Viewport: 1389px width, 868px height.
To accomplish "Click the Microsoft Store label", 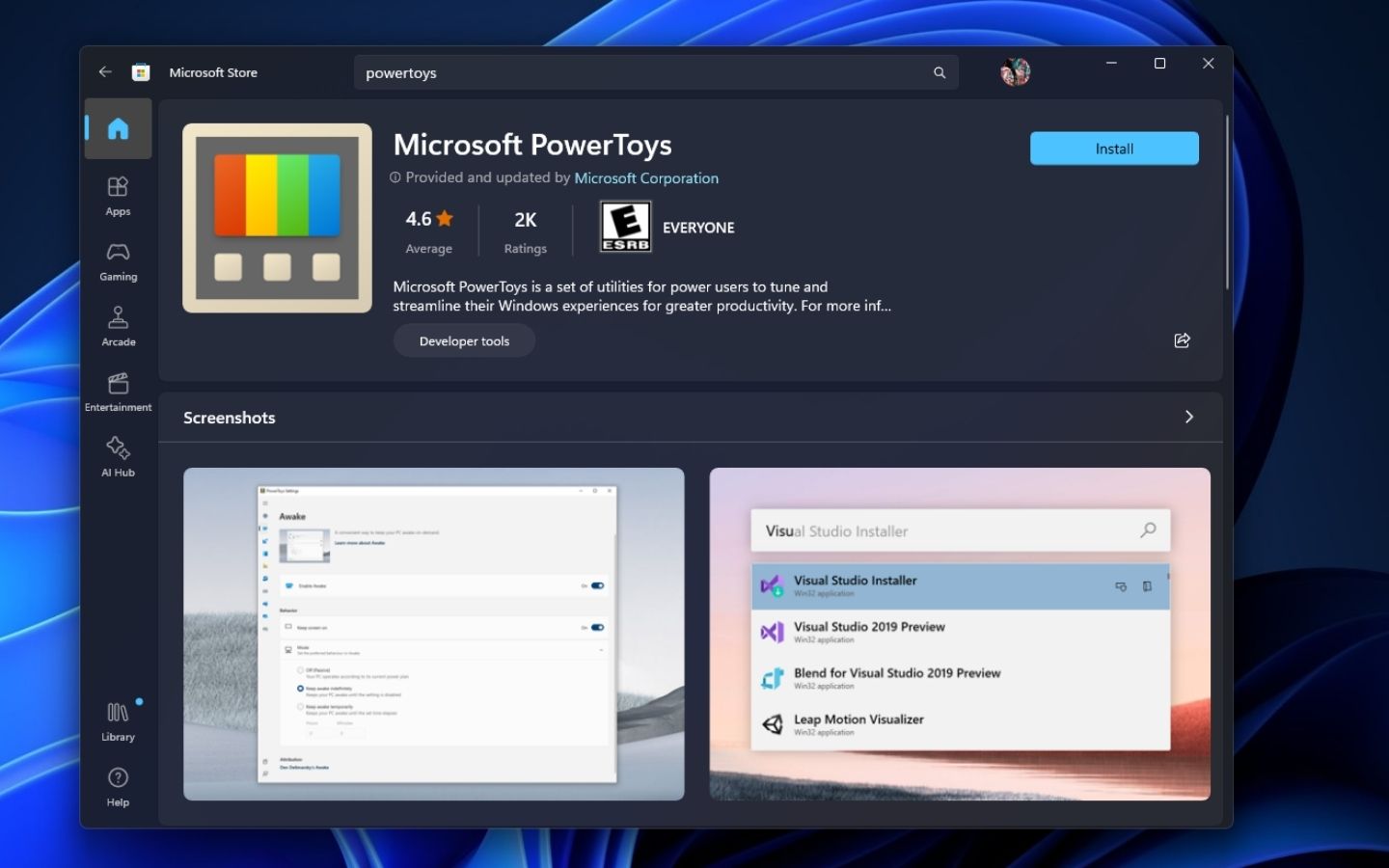I will click(213, 71).
